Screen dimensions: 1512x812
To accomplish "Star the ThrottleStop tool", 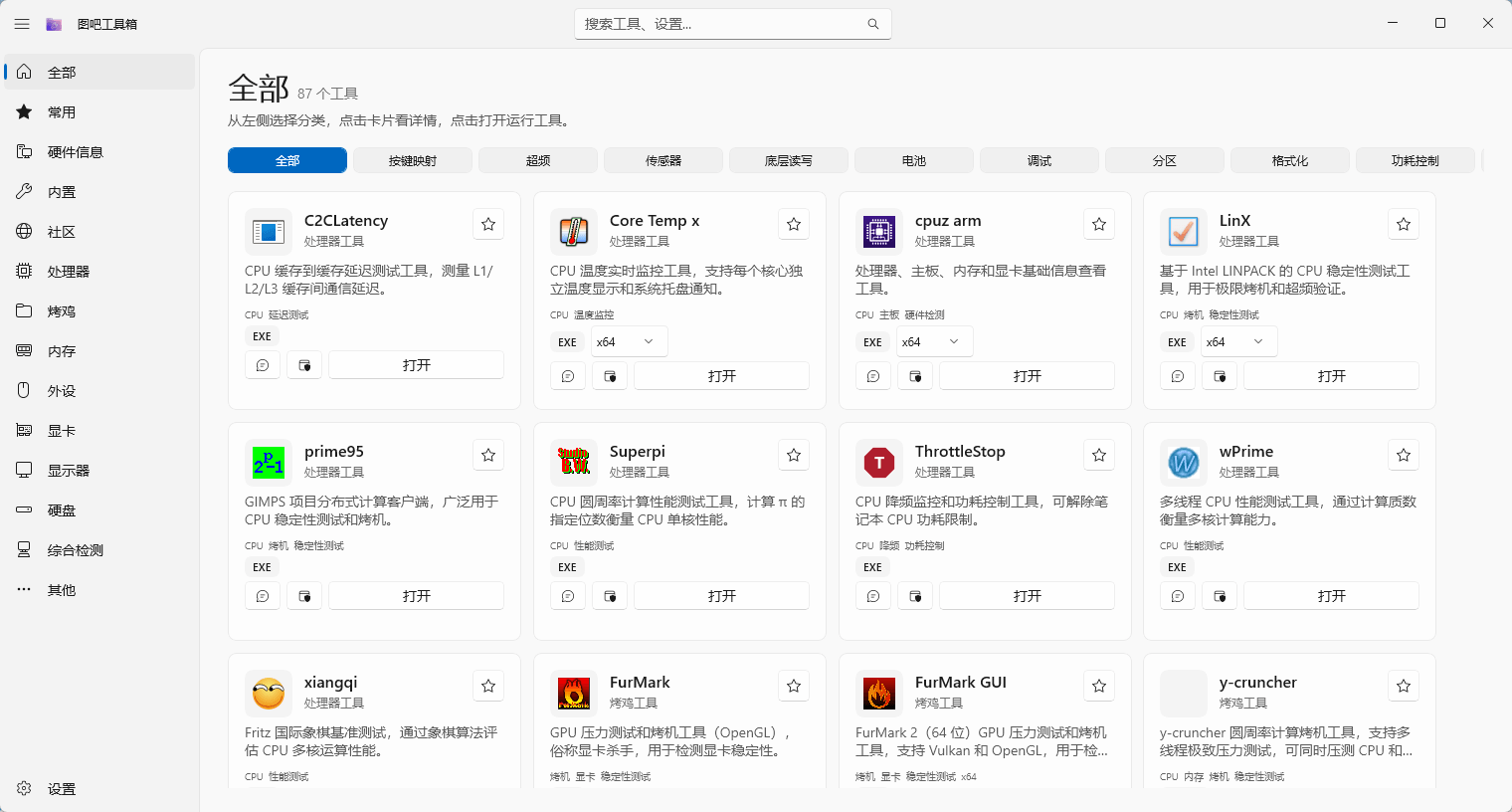I will (x=1099, y=455).
